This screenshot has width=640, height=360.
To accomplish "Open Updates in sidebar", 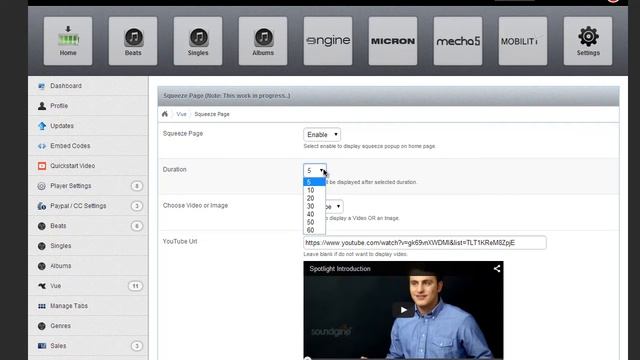I will [x=88, y=126].
